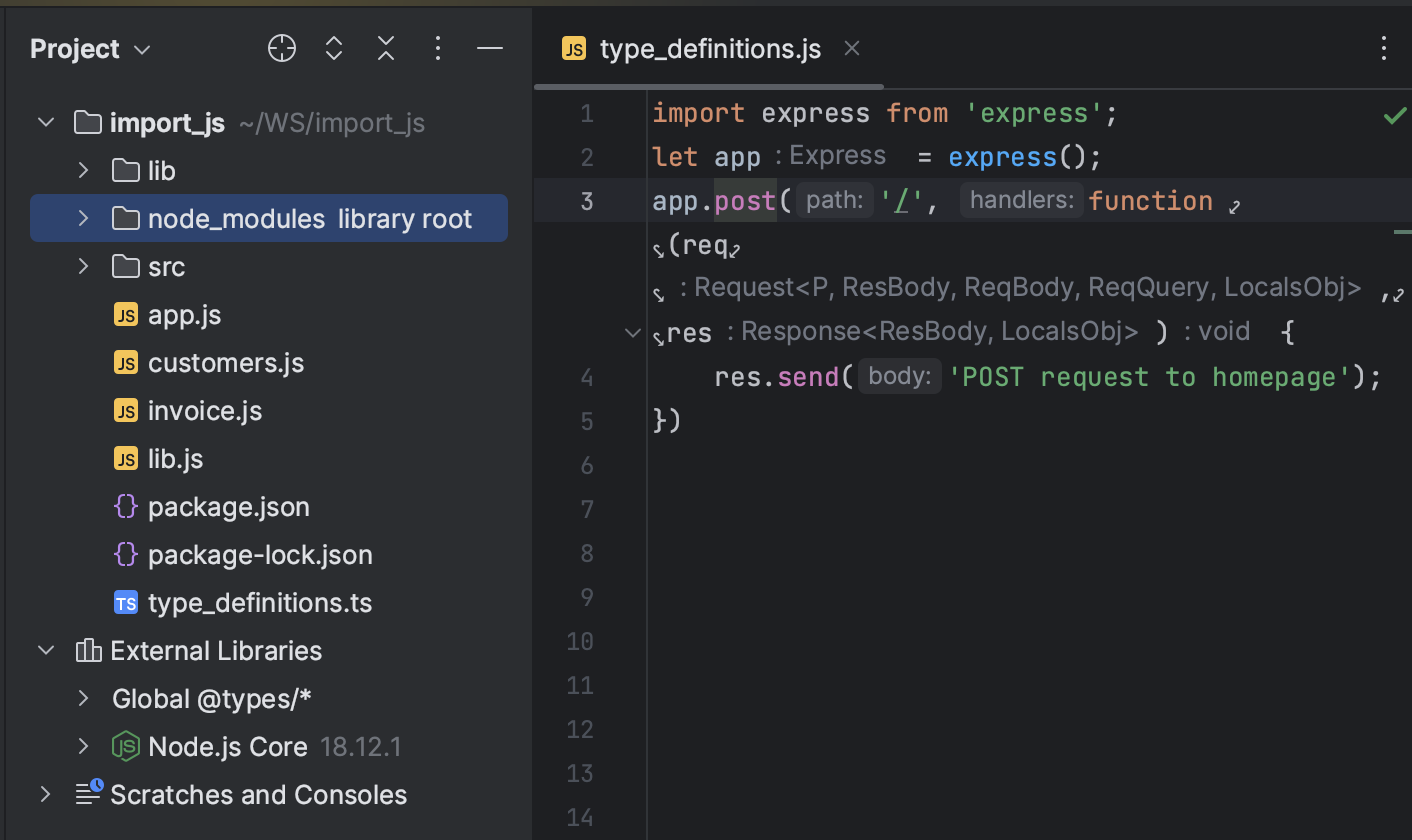
Task: Click the Node.js Core hexagon icon
Action: point(126,746)
